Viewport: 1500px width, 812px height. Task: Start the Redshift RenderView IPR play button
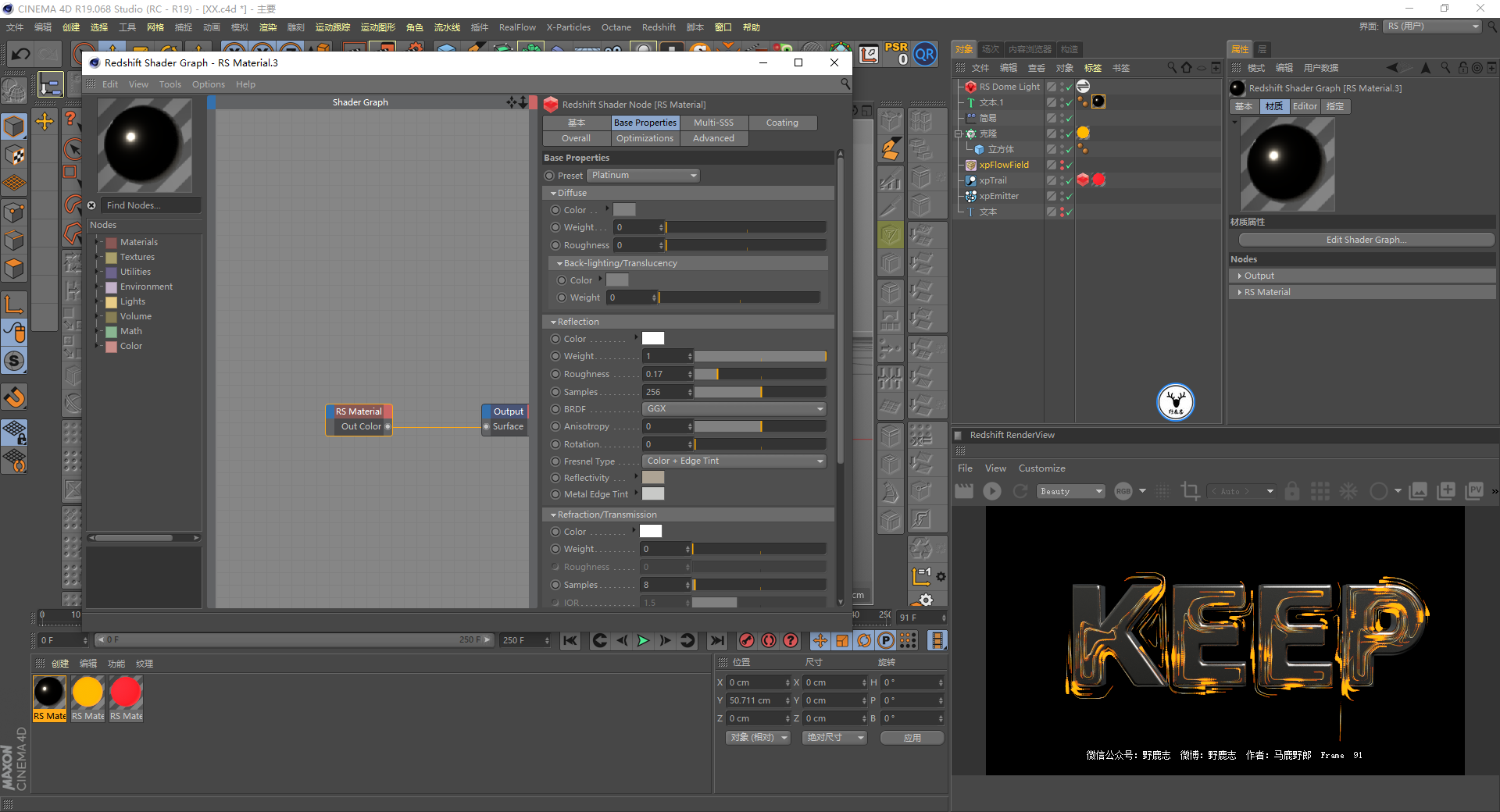coord(992,490)
